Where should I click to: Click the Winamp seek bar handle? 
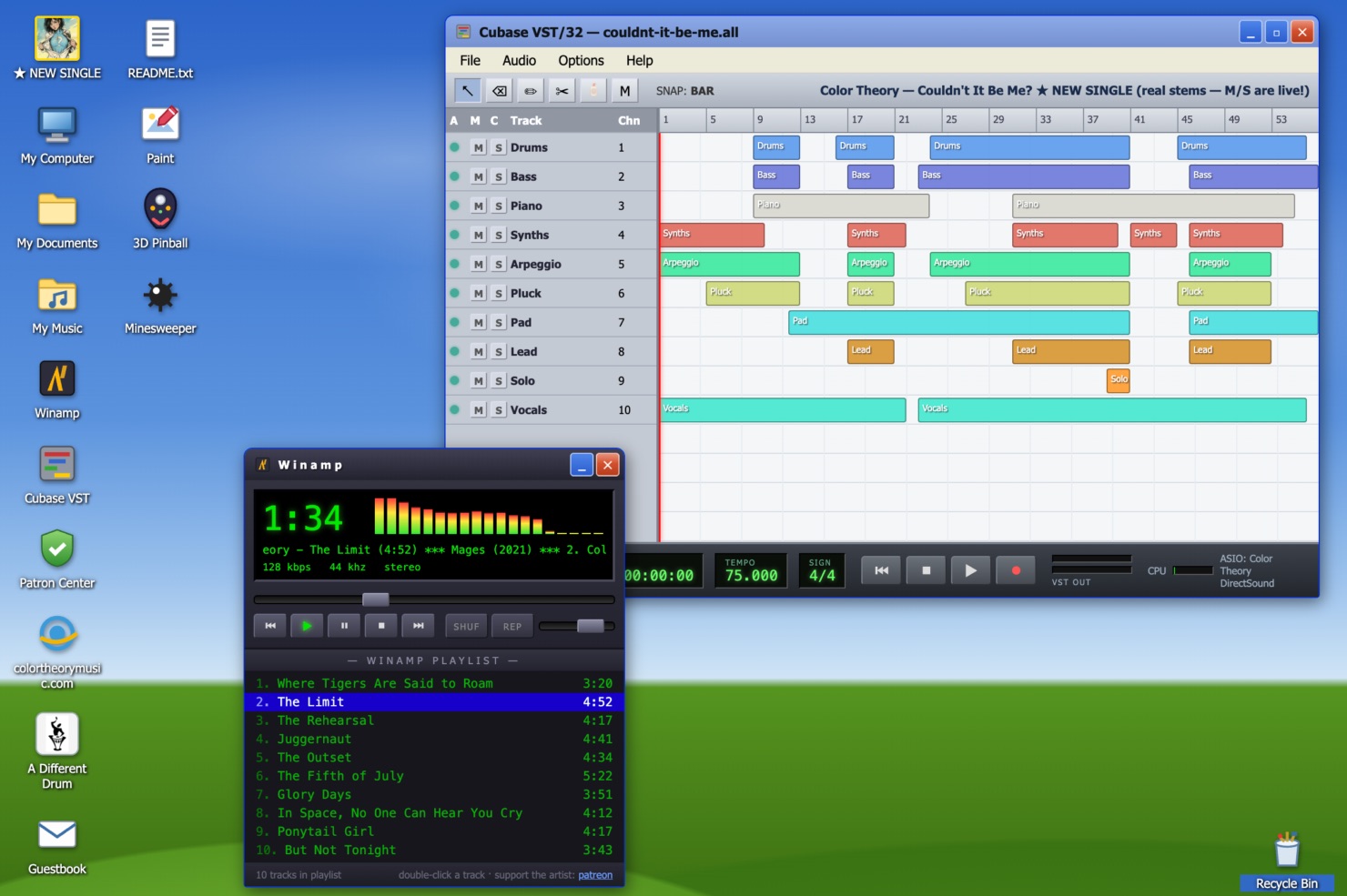pos(376,599)
